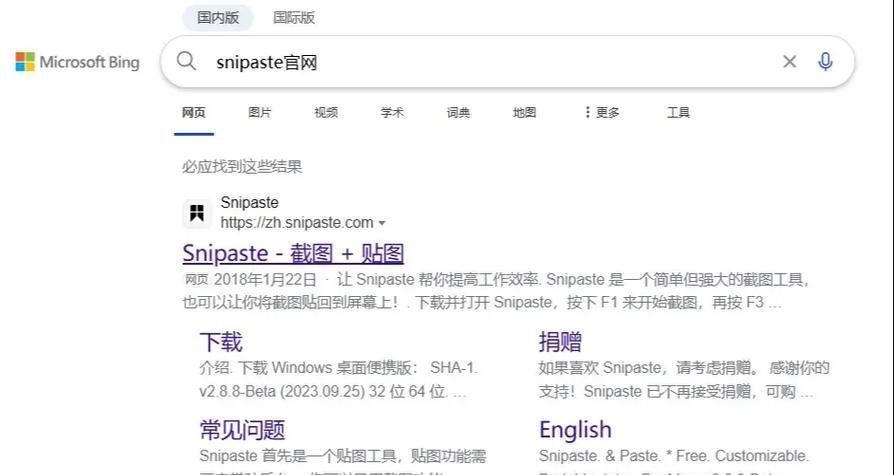Screen dimensions: 894x475
Task: Open the Snipaste - 截图 + 贴图 result
Action: pyautogui.click(x=293, y=253)
